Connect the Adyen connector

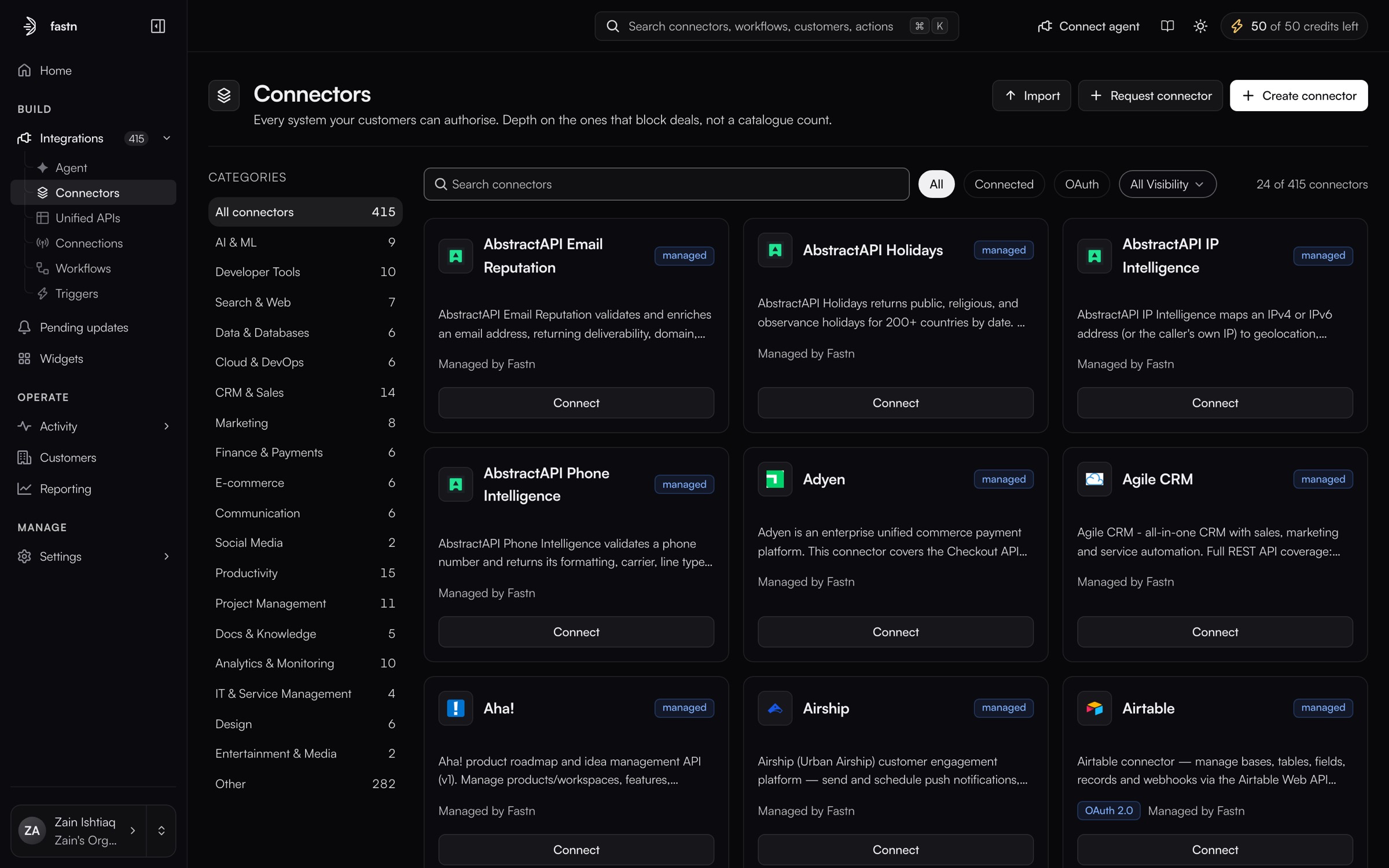click(895, 631)
